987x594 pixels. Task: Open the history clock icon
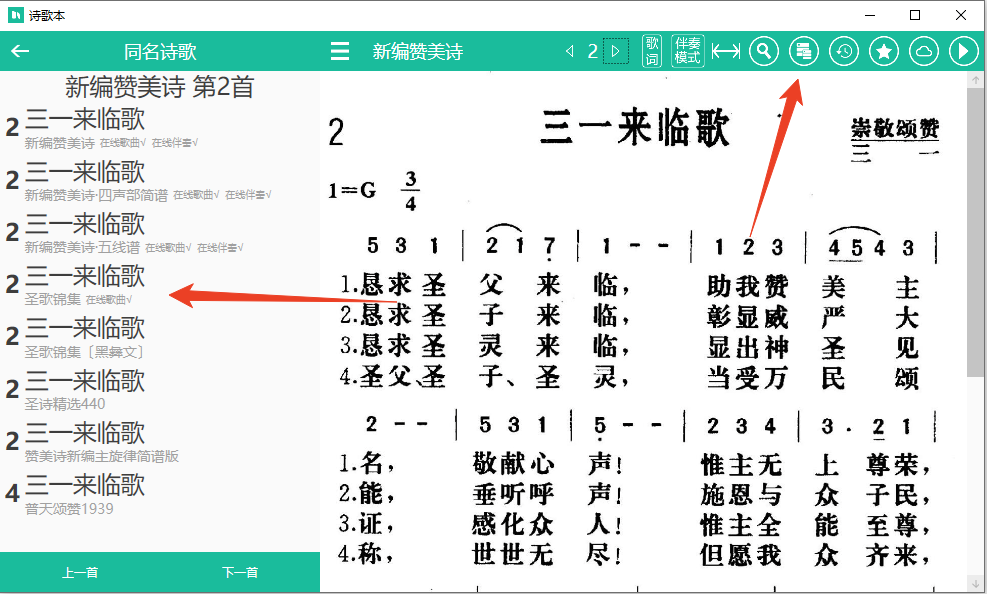844,52
